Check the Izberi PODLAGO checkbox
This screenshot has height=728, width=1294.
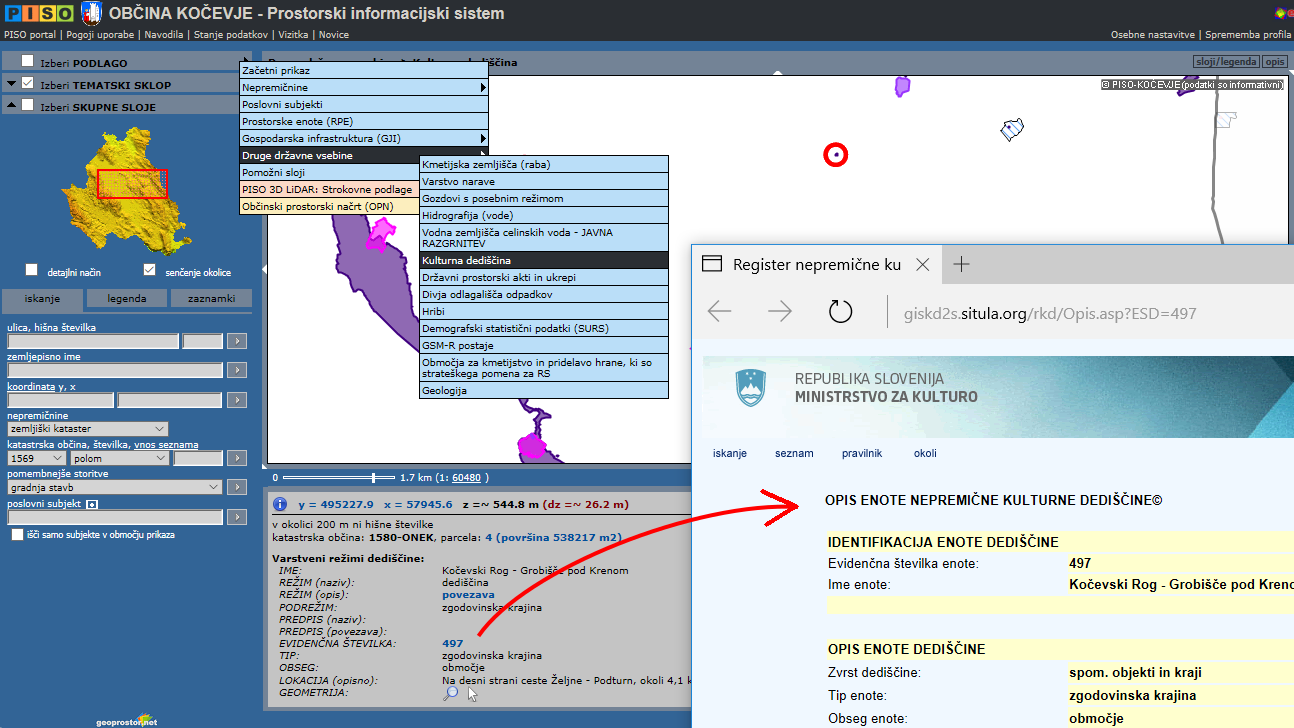click(x=28, y=62)
